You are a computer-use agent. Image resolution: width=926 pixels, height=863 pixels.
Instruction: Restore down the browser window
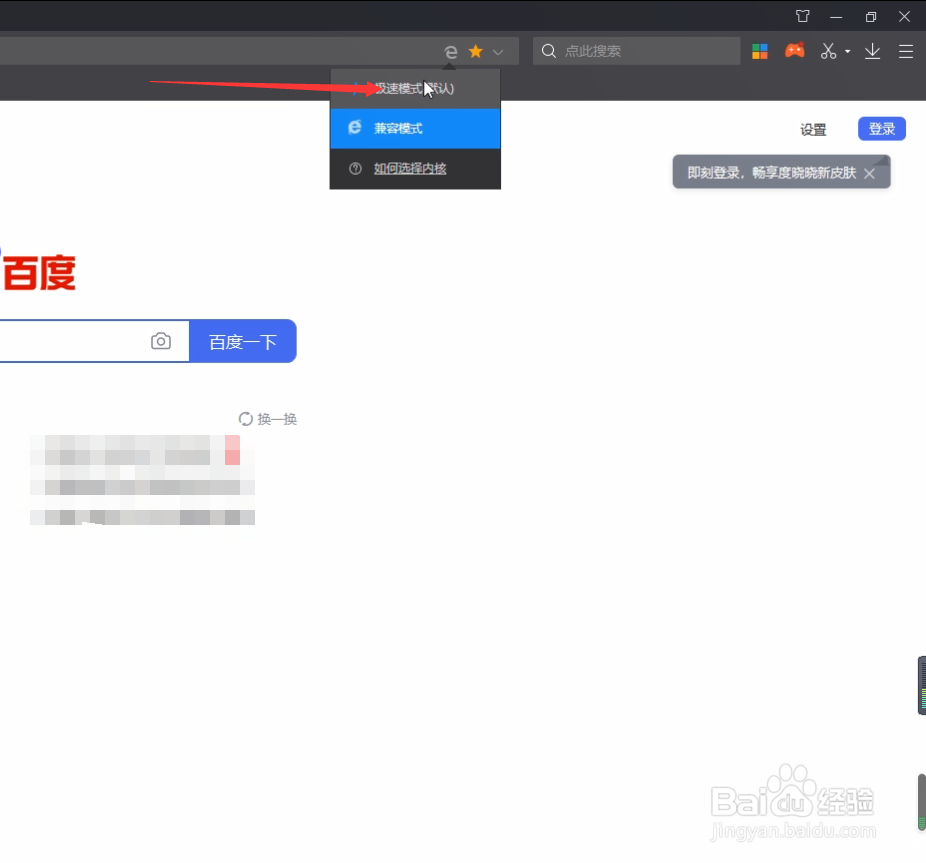point(870,17)
